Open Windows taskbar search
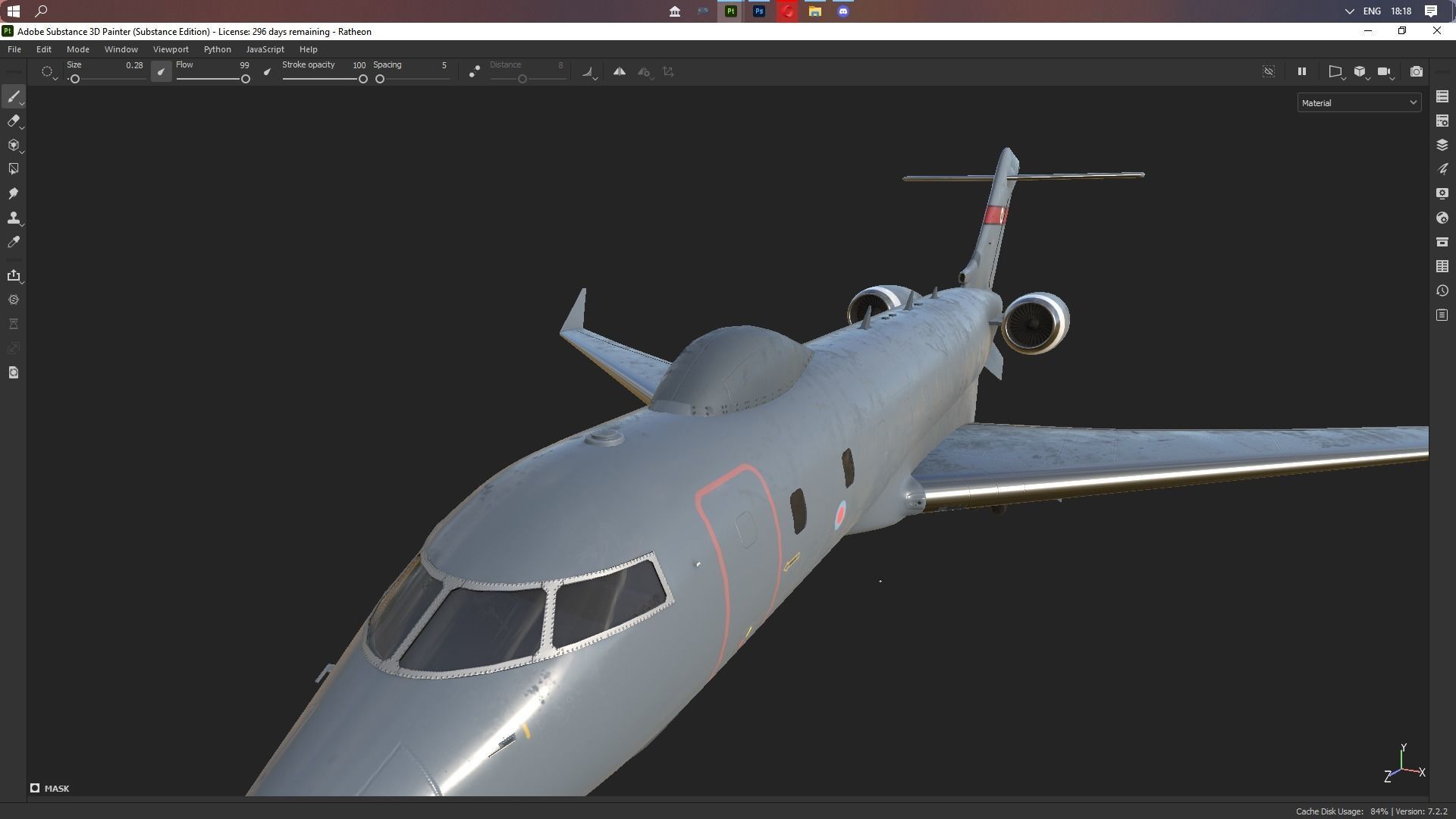 pos(42,11)
